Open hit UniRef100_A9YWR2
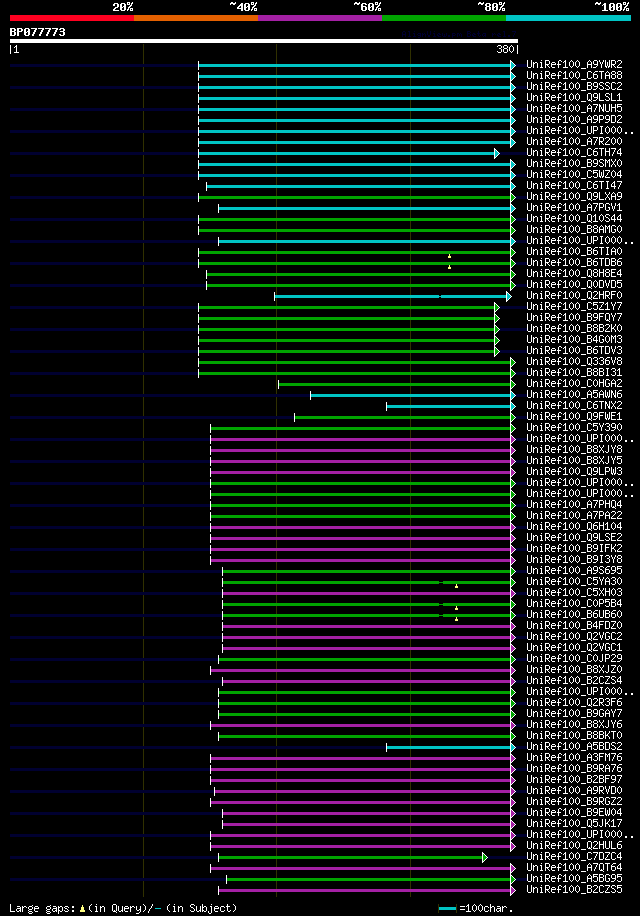640x916 pixels. (574, 64)
